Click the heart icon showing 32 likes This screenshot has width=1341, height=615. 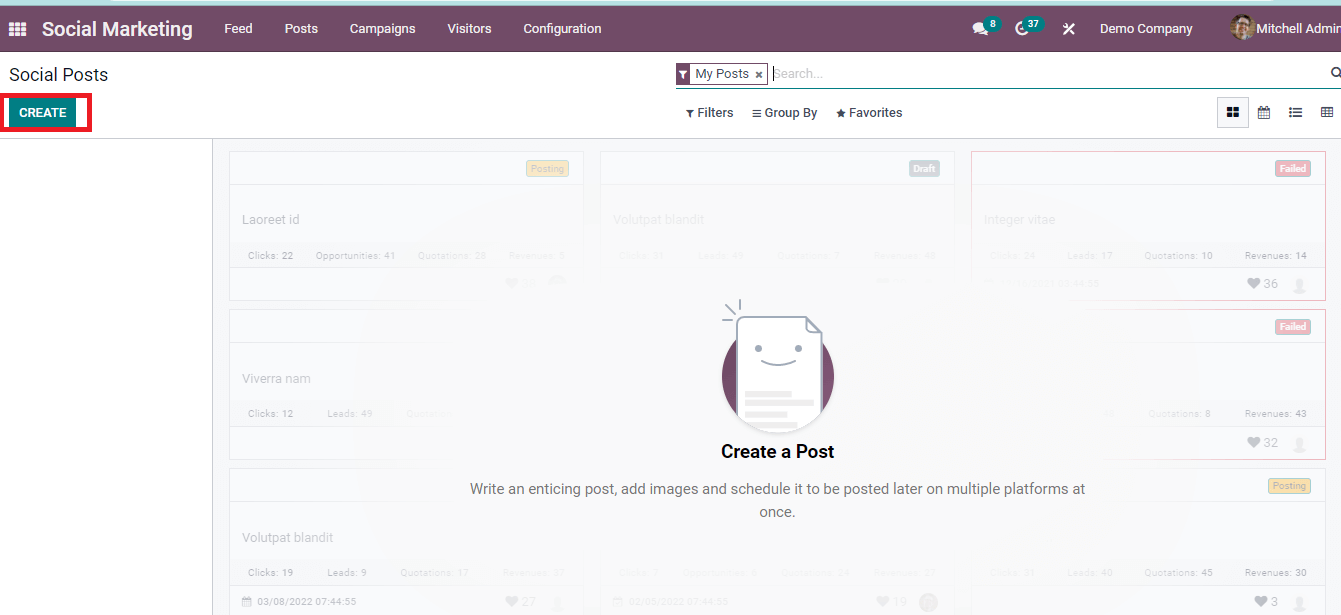tap(1253, 443)
